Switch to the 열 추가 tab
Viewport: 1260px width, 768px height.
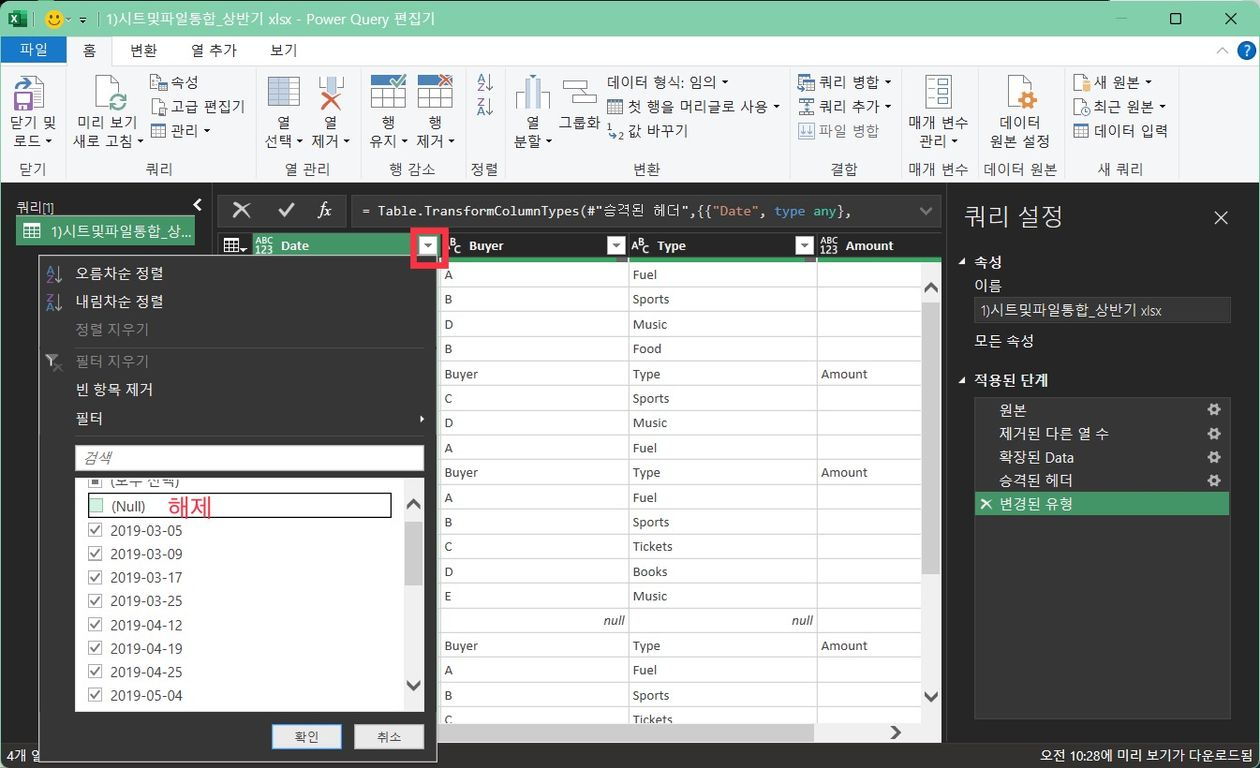[214, 49]
